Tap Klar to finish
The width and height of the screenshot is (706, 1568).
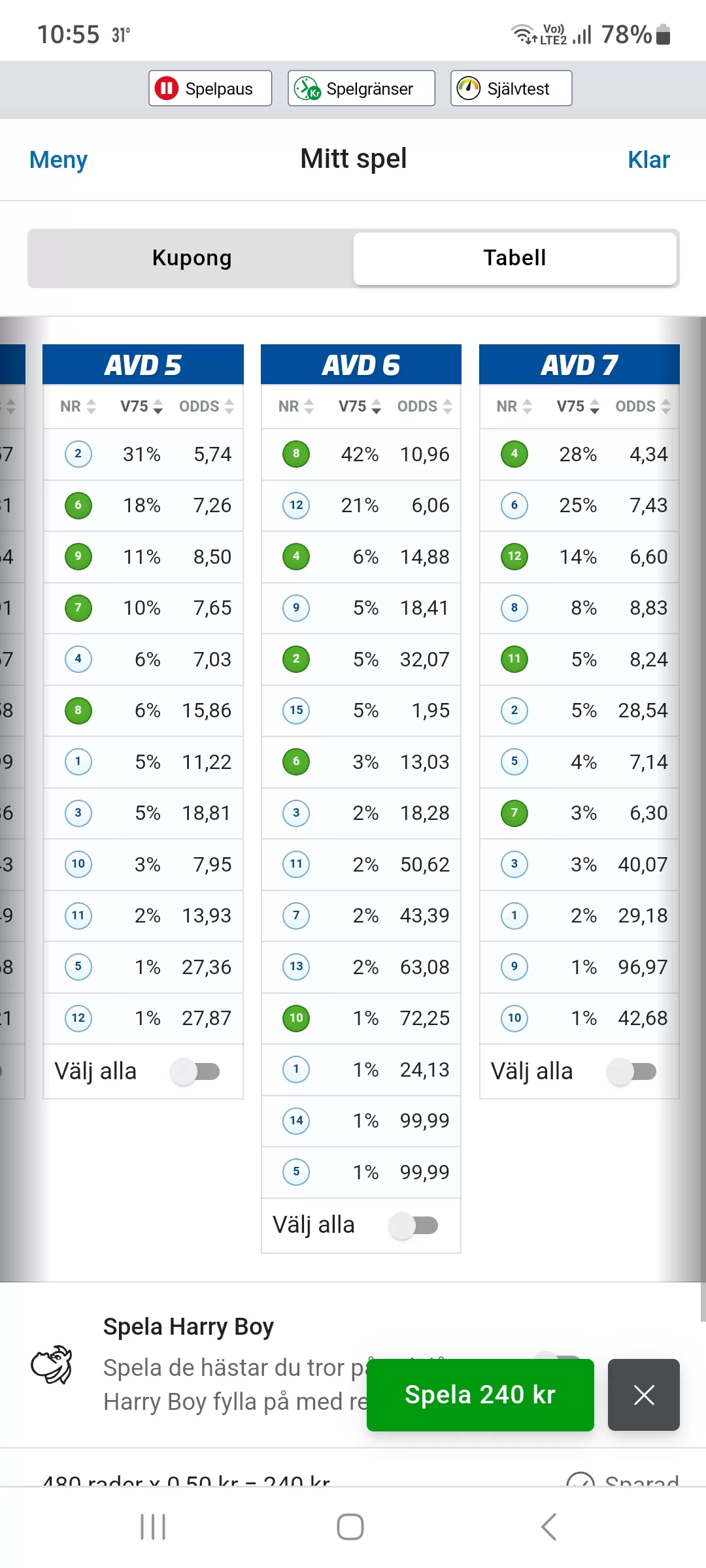pos(648,159)
